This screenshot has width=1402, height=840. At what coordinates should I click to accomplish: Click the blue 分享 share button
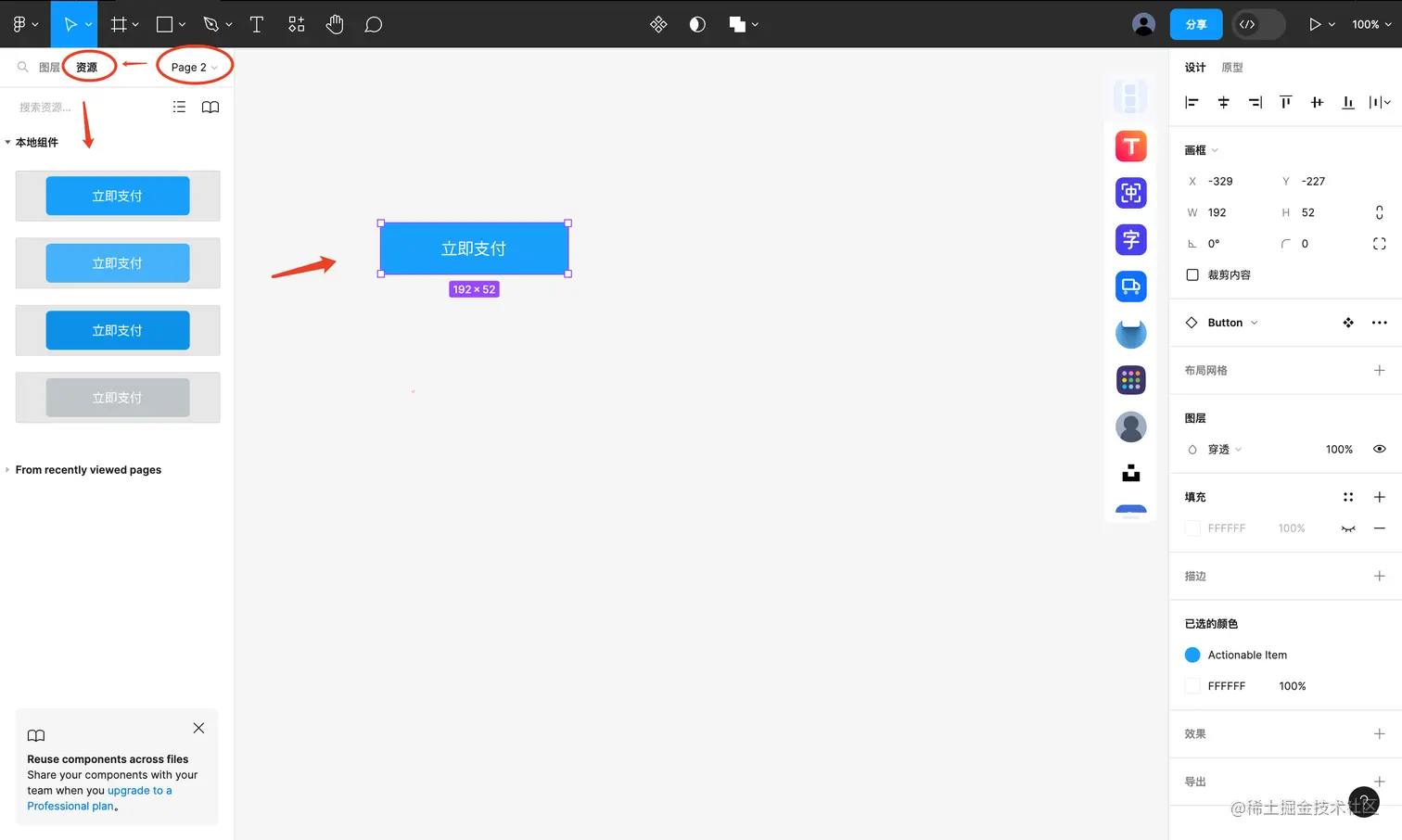pos(1196,25)
